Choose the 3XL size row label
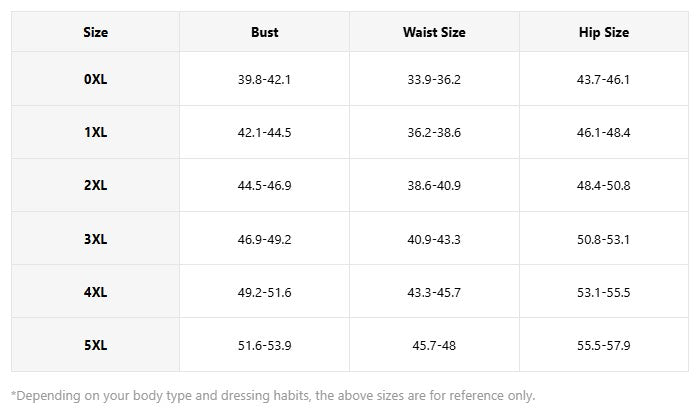Screen dimensions: 698x412 96,239
